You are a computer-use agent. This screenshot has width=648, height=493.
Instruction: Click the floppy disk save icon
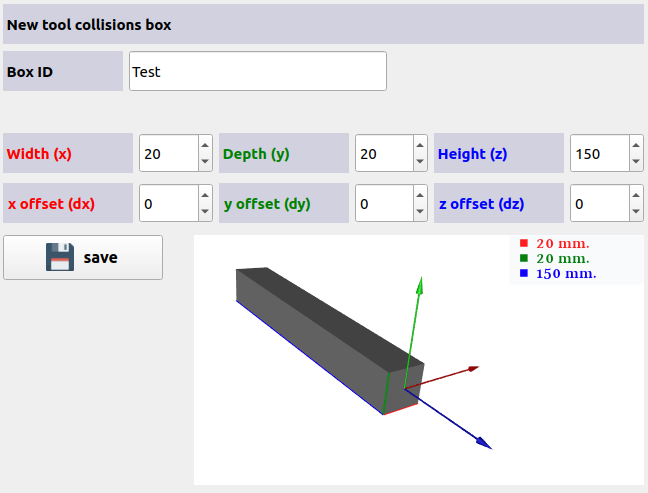pos(60,257)
